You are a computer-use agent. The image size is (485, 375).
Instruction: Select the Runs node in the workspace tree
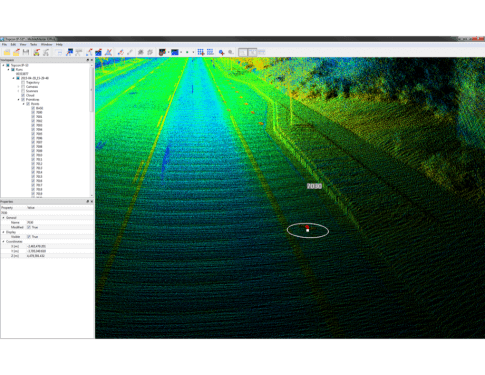[19, 70]
